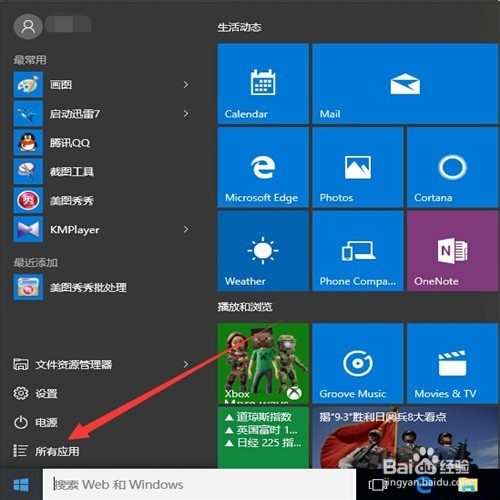500x500 pixels.
Task: Click the 道琼斯指数 stock line
Action: point(258,417)
